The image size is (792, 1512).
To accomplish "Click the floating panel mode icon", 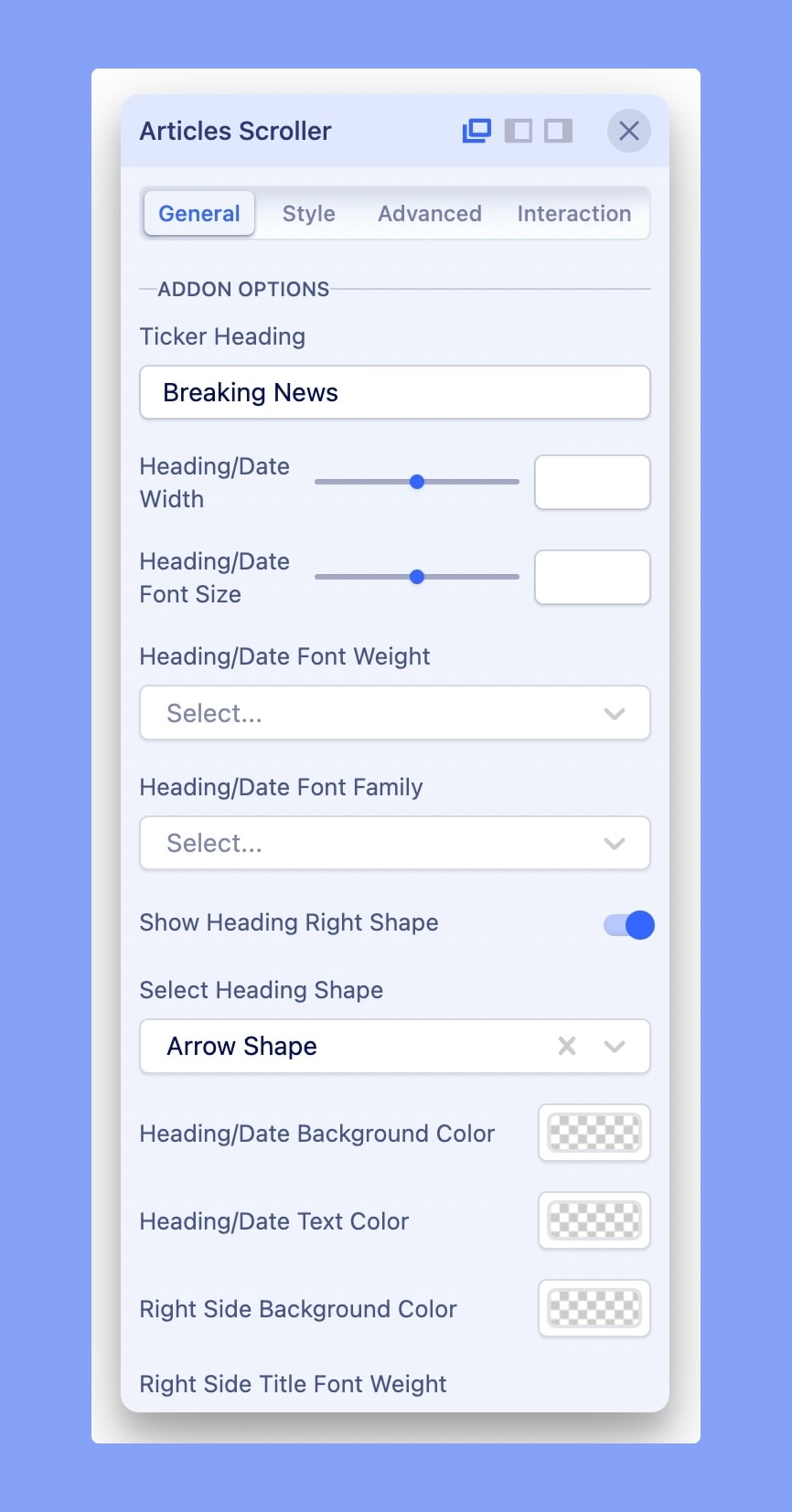I will (x=476, y=131).
